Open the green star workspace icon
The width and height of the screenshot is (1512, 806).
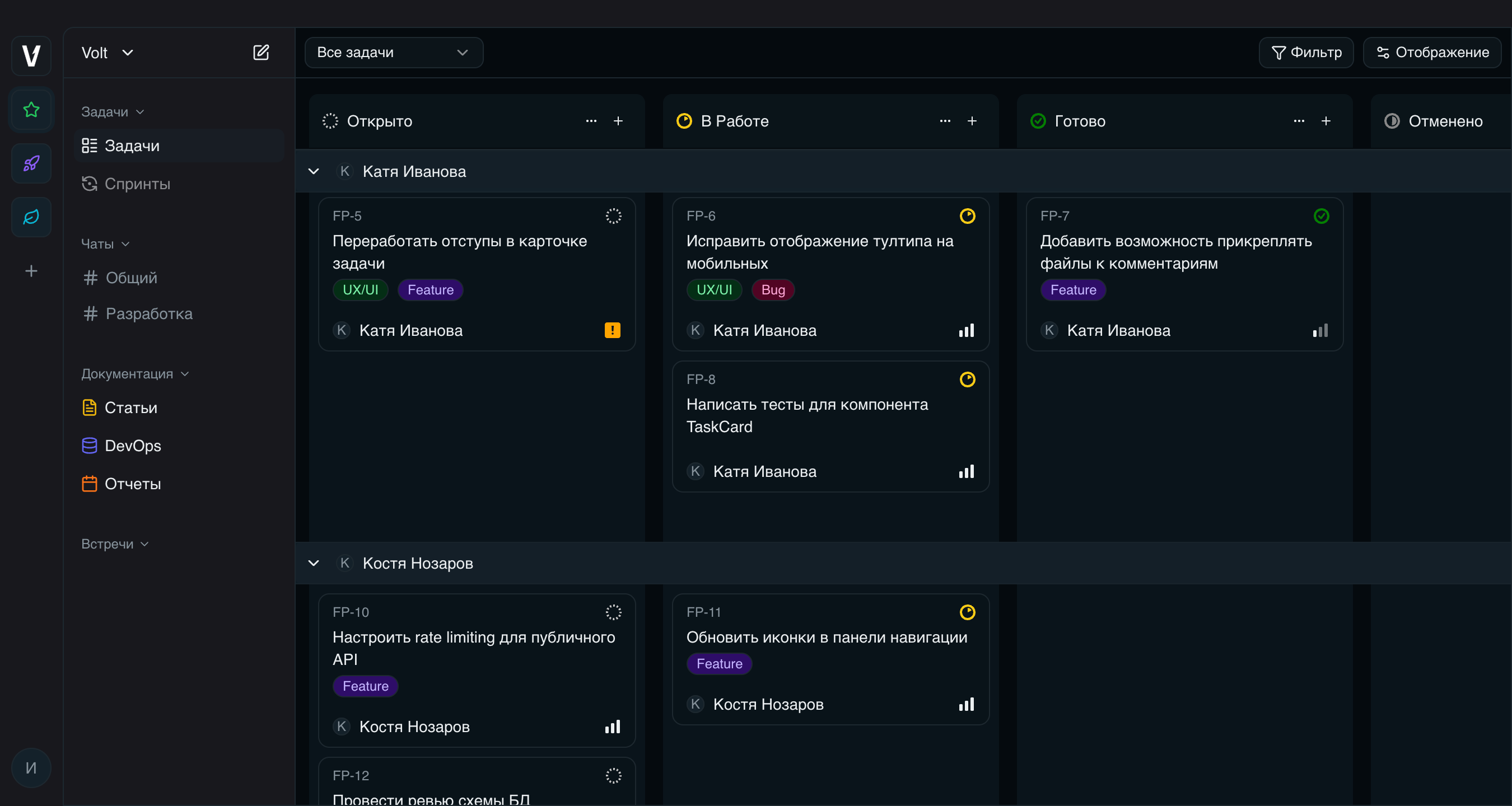tap(31, 110)
